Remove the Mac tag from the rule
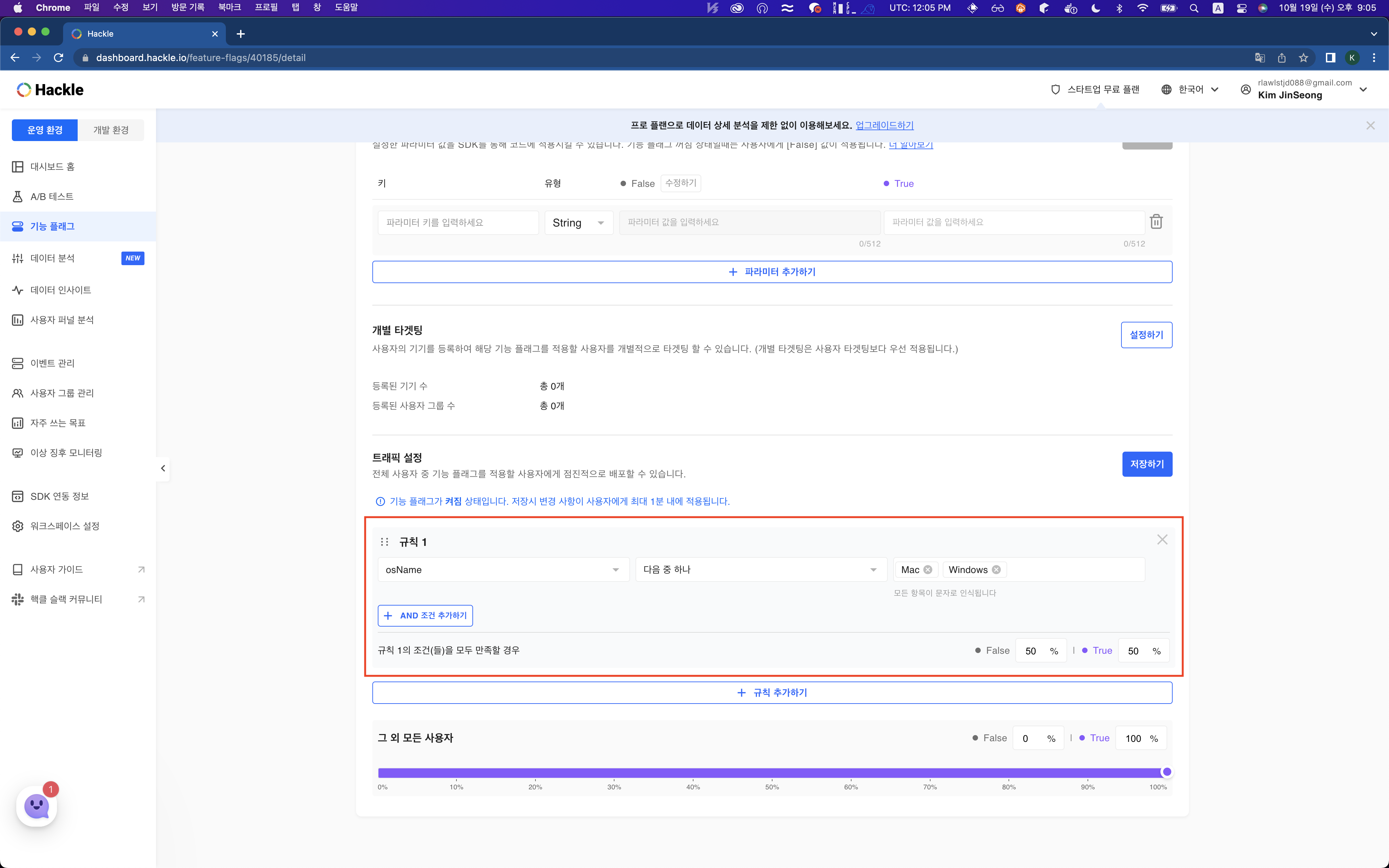The width and height of the screenshot is (1389, 868). tap(927, 570)
